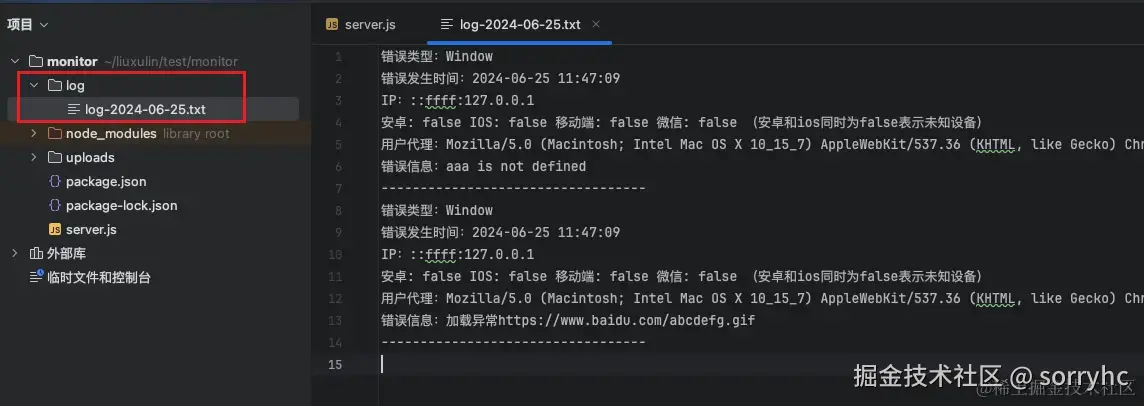Close the log-2024-06-25.txt tab
1144x406 pixels.
coord(597,24)
